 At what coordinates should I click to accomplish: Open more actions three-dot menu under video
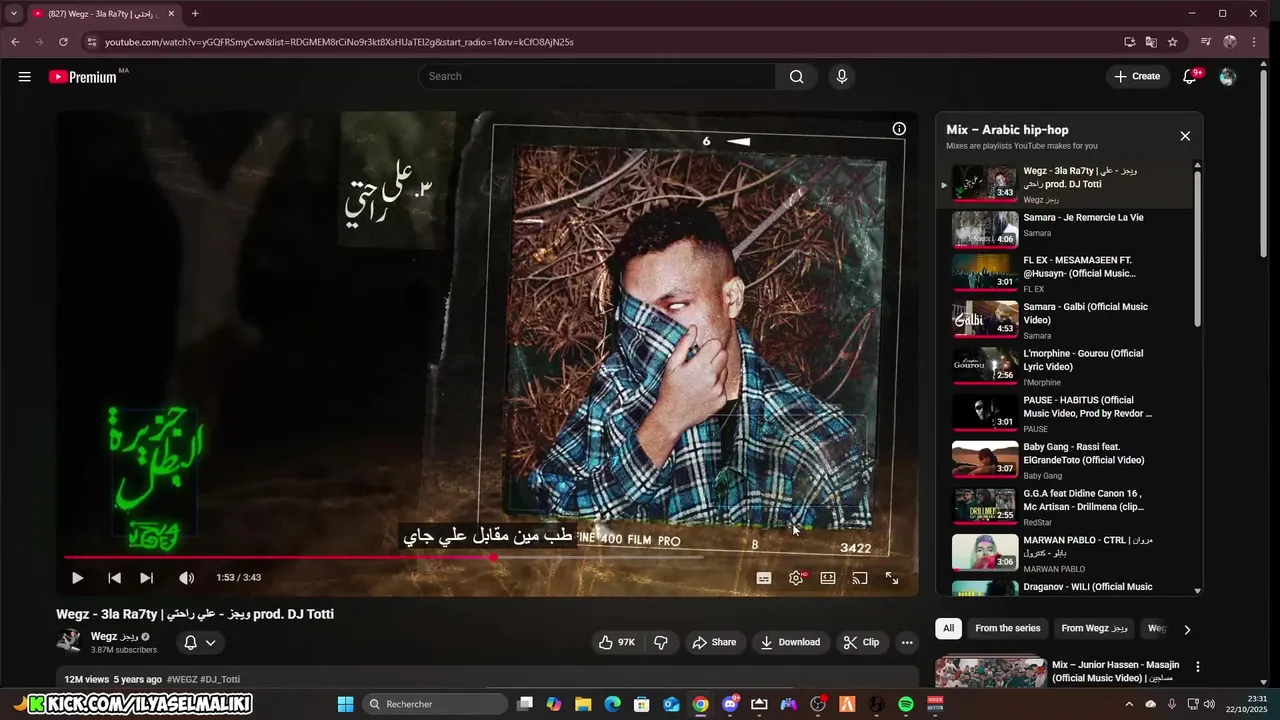pyautogui.click(x=907, y=642)
